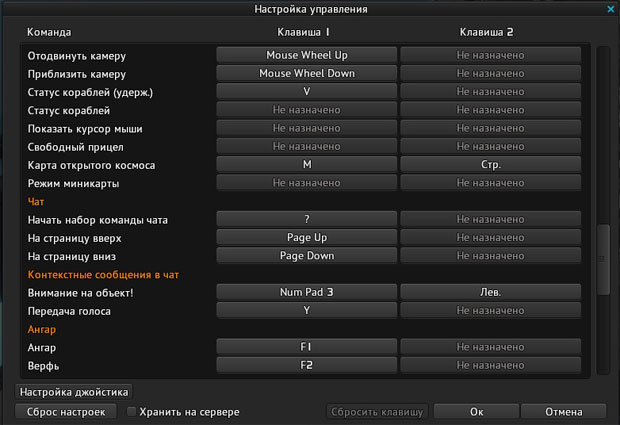Screen dimensions: 620x425
Task: Edit the Num Pad 3 key binding
Action: [x=307, y=292]
